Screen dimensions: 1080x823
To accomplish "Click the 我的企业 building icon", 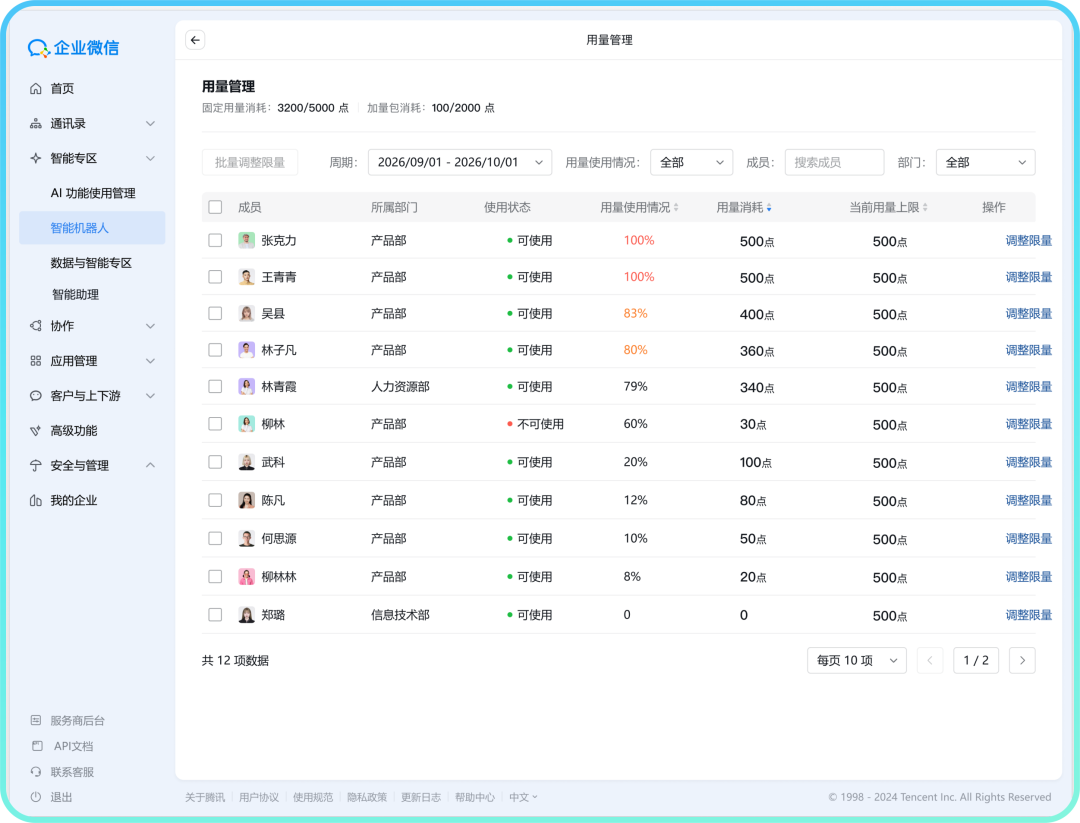I will coord(36,501).
